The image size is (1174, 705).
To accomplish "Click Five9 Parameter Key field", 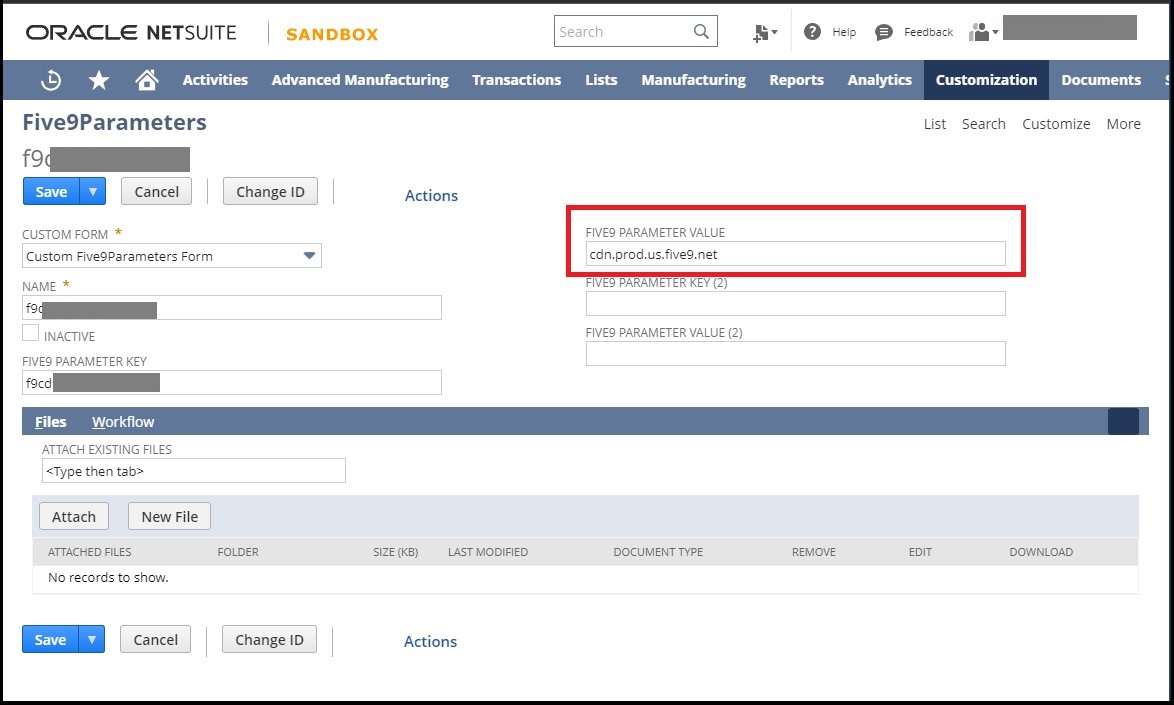I will pyautogui.click(x=232, y=382).
